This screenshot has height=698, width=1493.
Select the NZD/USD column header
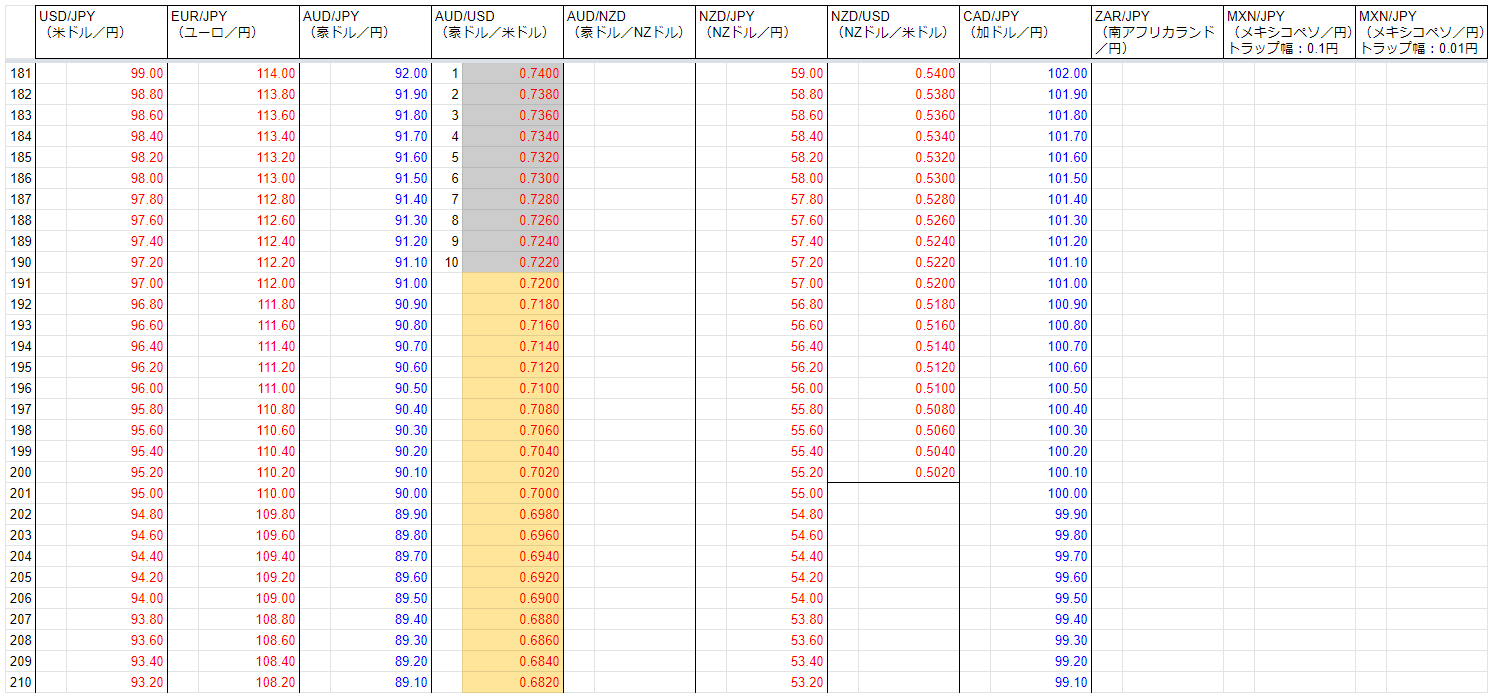click(x=893, y=32)
